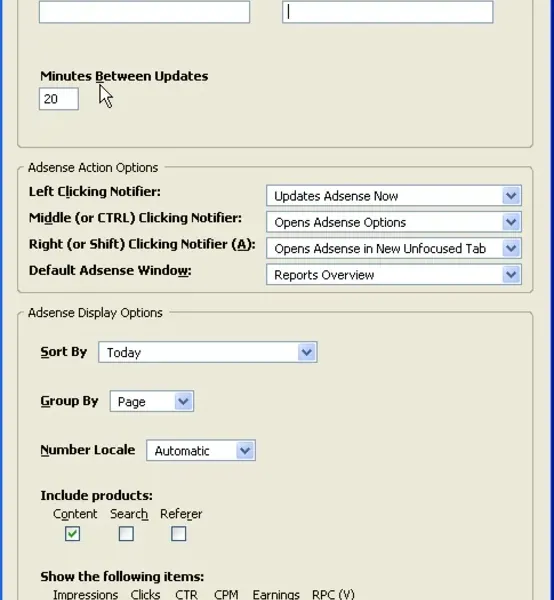Open the Group By dropdown
The image size is (554, 600).
[x=152, y=401]
